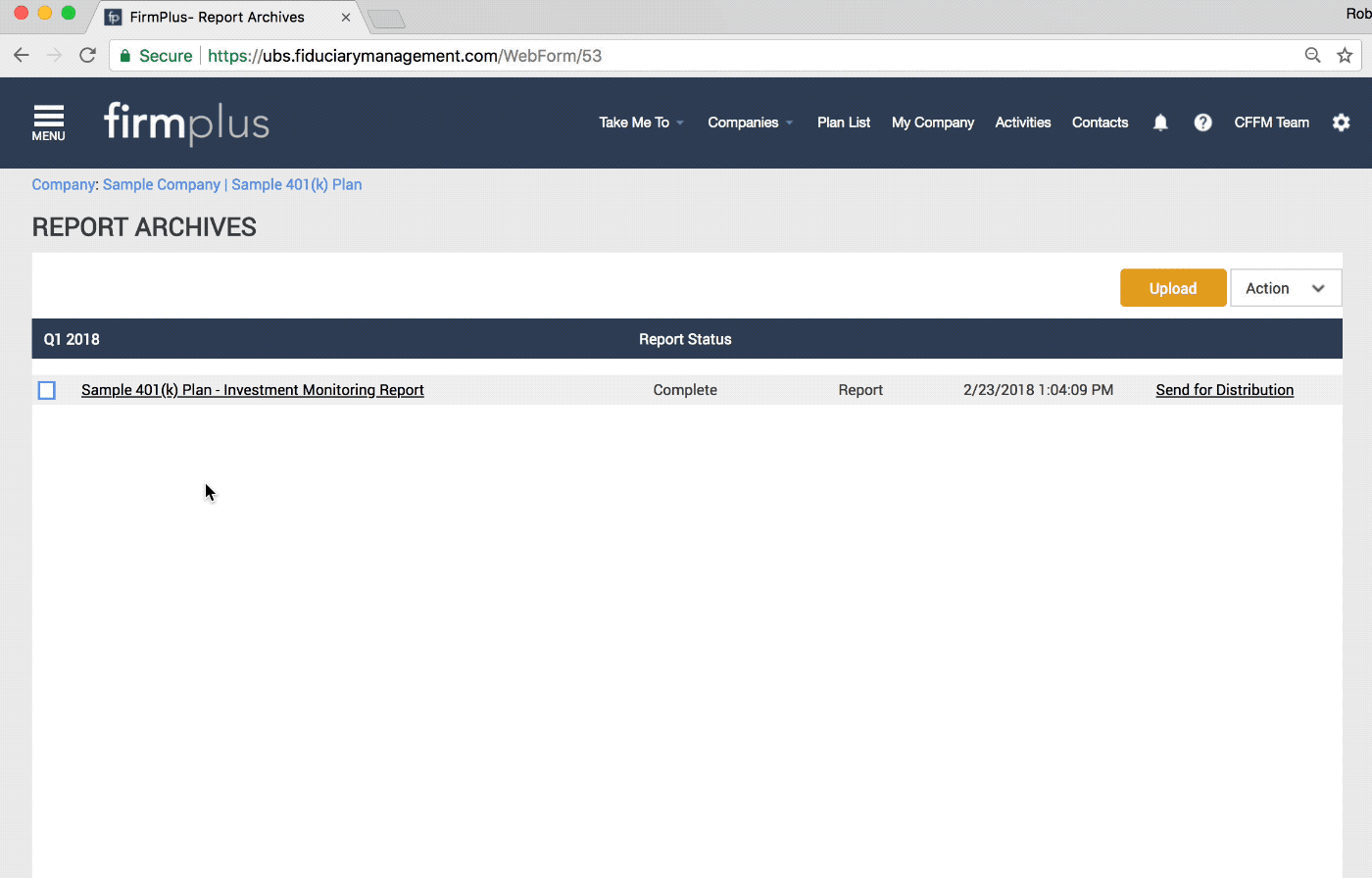
Task: Click the Report type cell
Action: 860,390
